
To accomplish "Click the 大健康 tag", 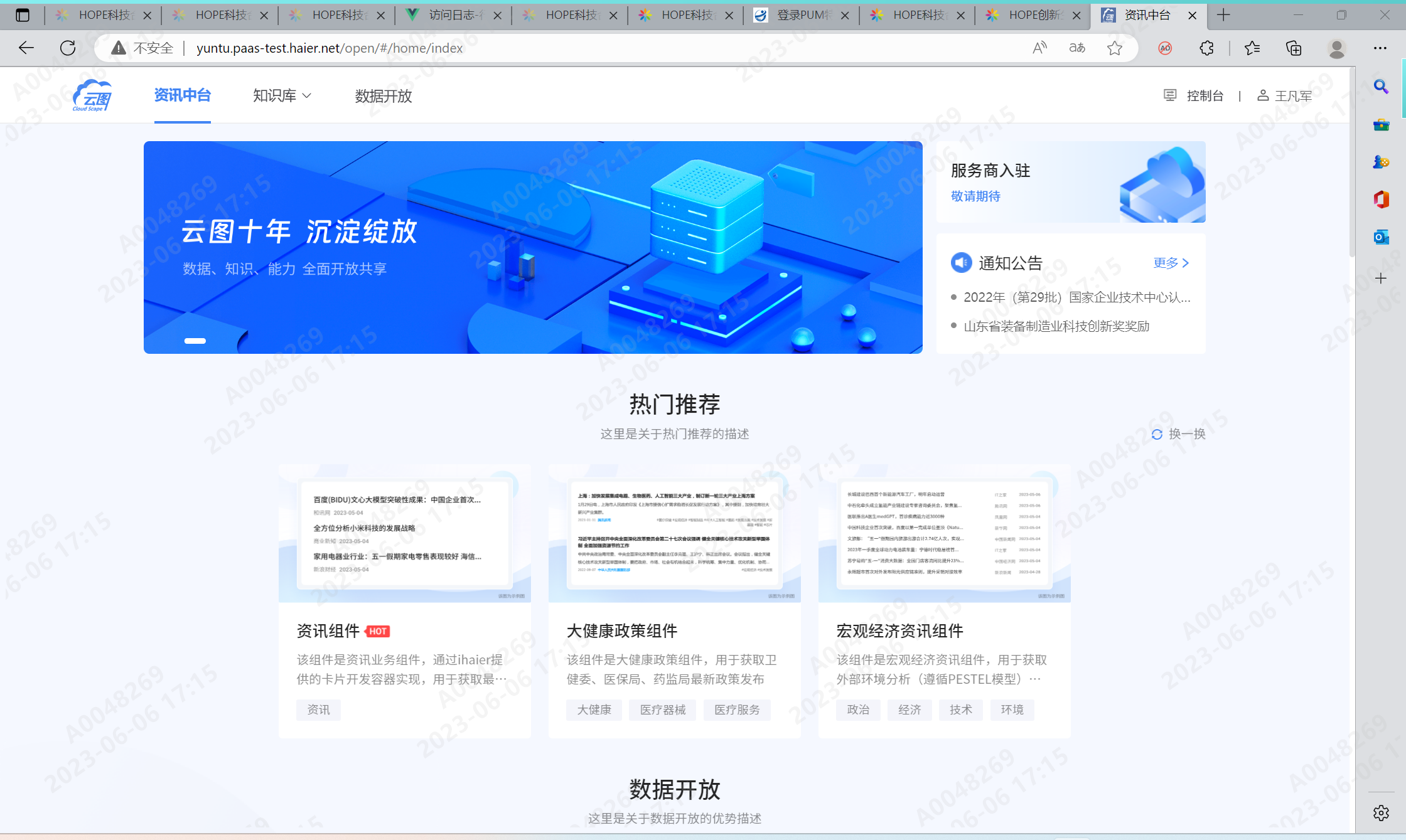I will pyautogui.click(x=594, y=710).
